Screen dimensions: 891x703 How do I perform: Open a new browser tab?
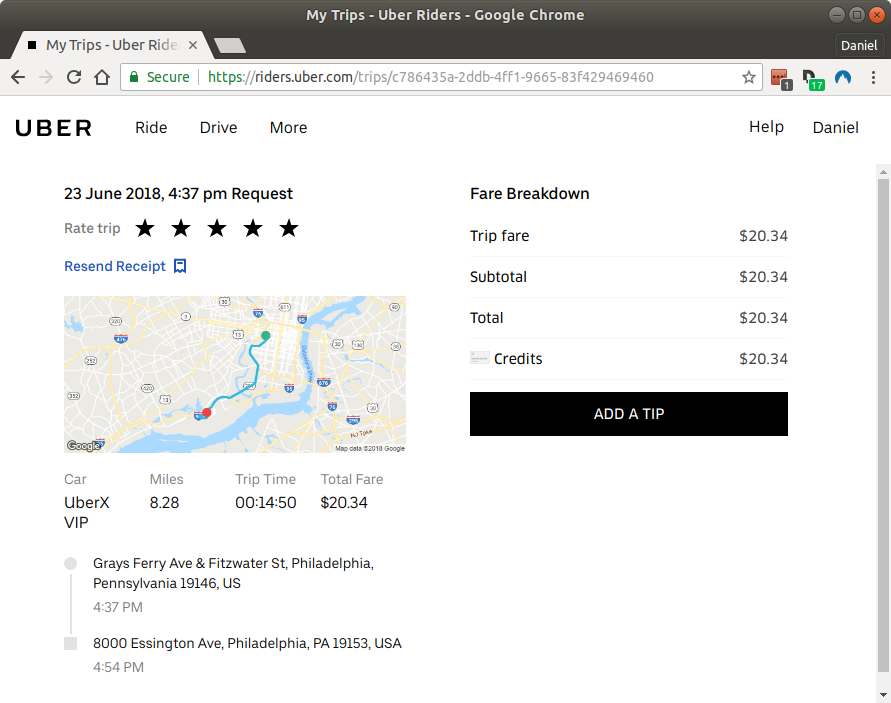(x=230, y=45)
